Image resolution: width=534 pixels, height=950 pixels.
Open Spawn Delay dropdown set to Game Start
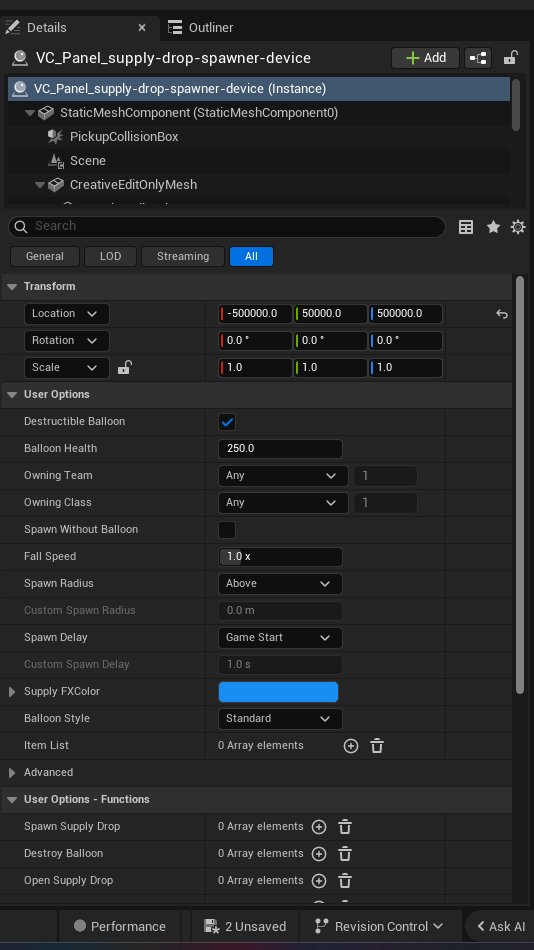(280, 637)
